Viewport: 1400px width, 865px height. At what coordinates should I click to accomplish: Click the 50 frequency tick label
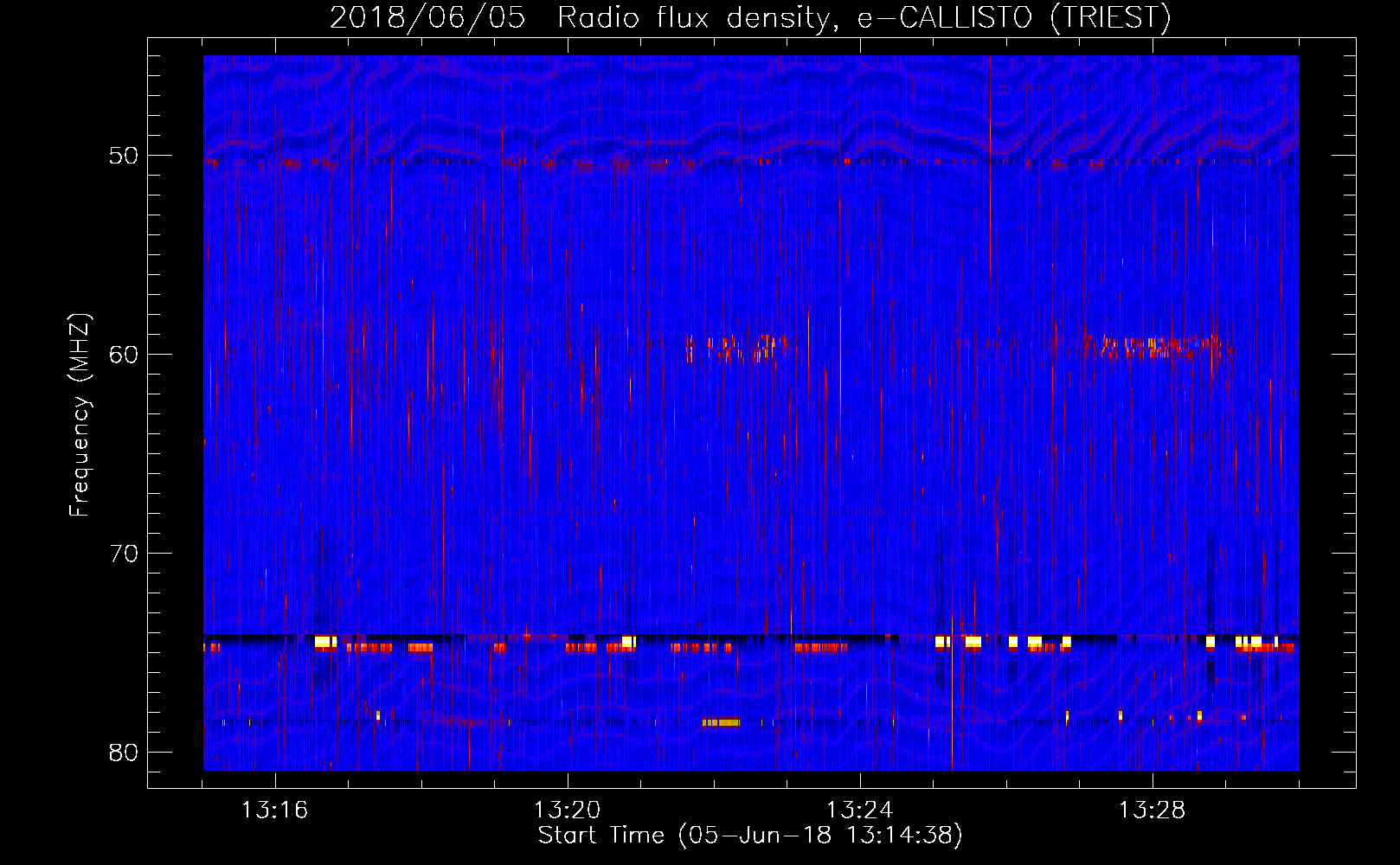(124, 156)
